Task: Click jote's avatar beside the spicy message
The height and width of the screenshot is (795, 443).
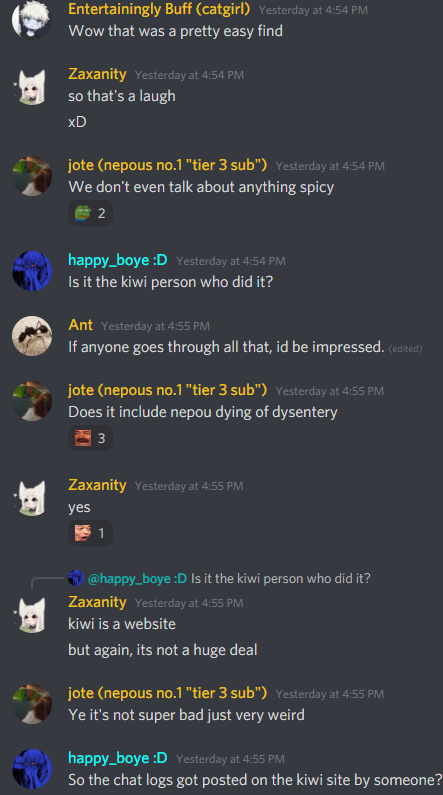Action: [32, 176]
